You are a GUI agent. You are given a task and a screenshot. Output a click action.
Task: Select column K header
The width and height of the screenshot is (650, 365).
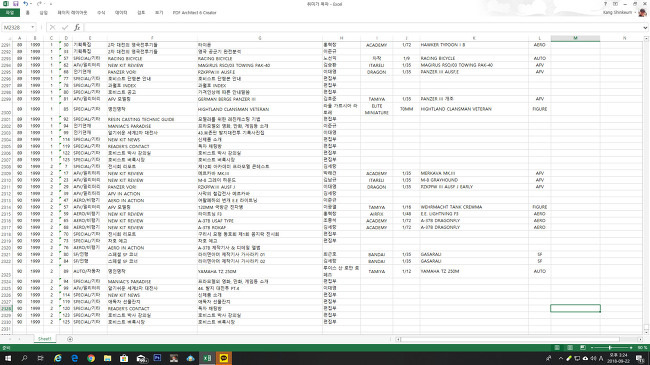[x=474, y=38]
